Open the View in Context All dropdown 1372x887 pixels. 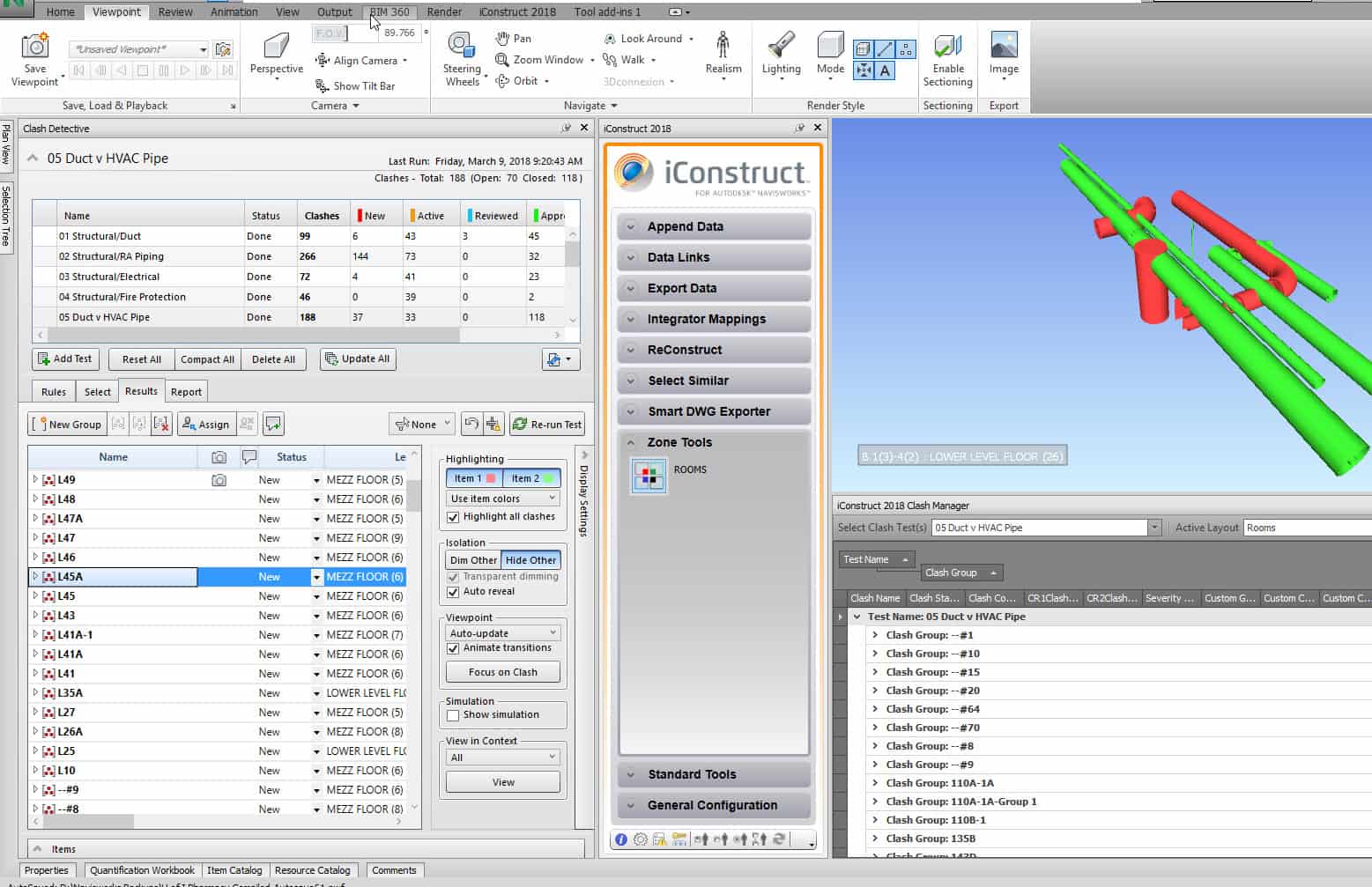point(503,758)
